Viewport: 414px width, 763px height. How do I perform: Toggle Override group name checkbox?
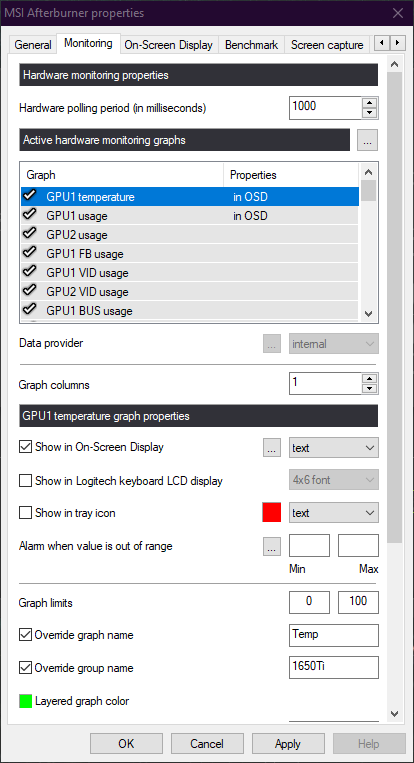tap(25, 668)
